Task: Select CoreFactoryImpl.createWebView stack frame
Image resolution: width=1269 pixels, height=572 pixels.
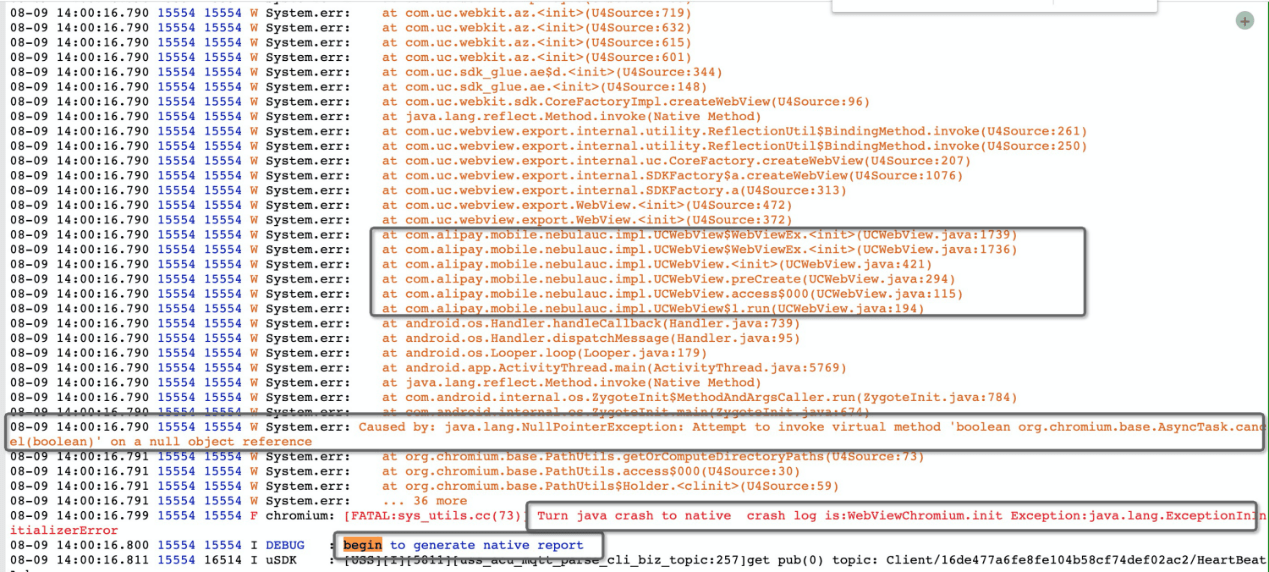Action: 626,101
